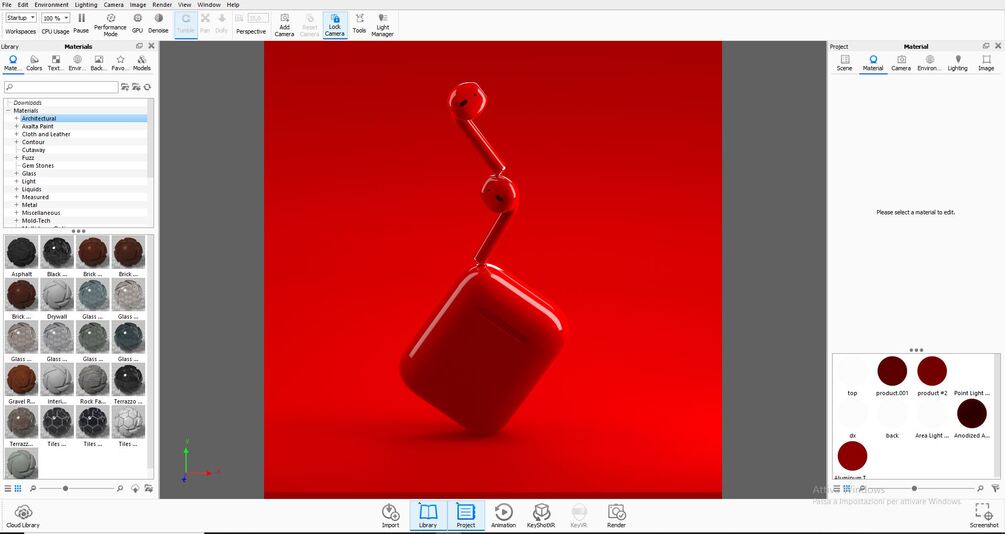This screenshot has height=534, width=1005.
Task: Collapse the Materials root folder
Action: tap(8, 110)
